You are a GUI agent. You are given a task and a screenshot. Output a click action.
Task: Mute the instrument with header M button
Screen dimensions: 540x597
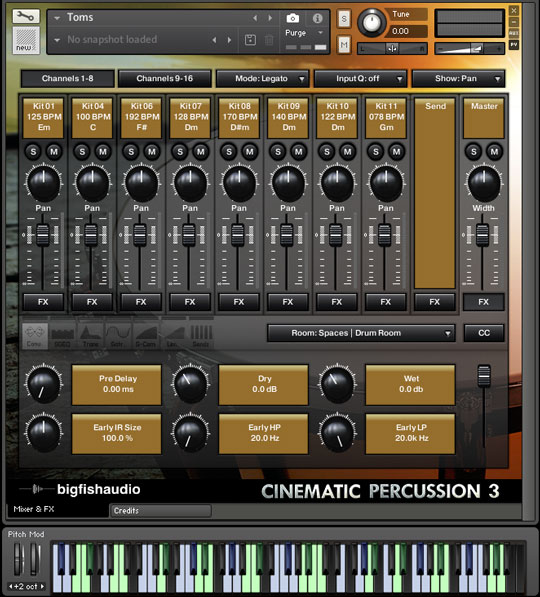pyautogui.click(x=344, y=45)
